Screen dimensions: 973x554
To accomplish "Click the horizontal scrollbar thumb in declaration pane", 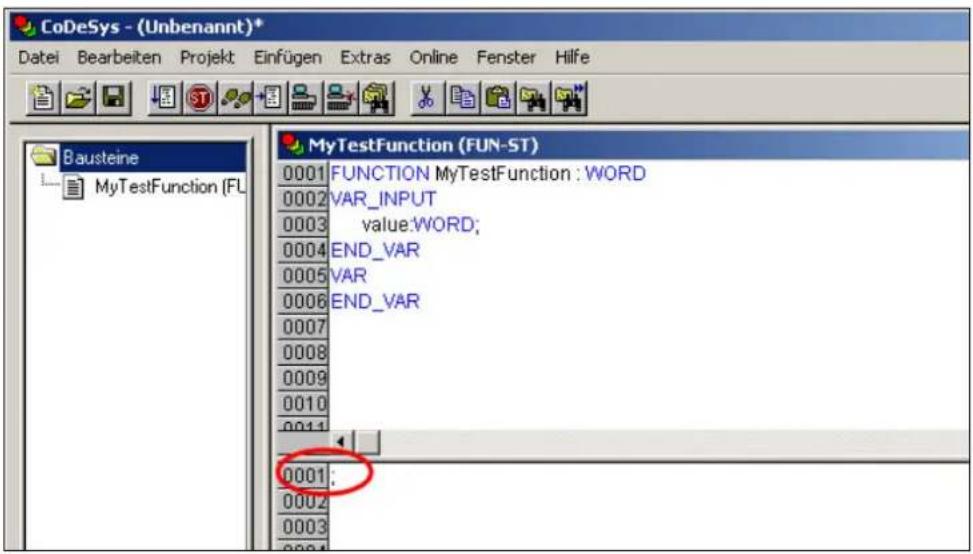I will point(369,442).
